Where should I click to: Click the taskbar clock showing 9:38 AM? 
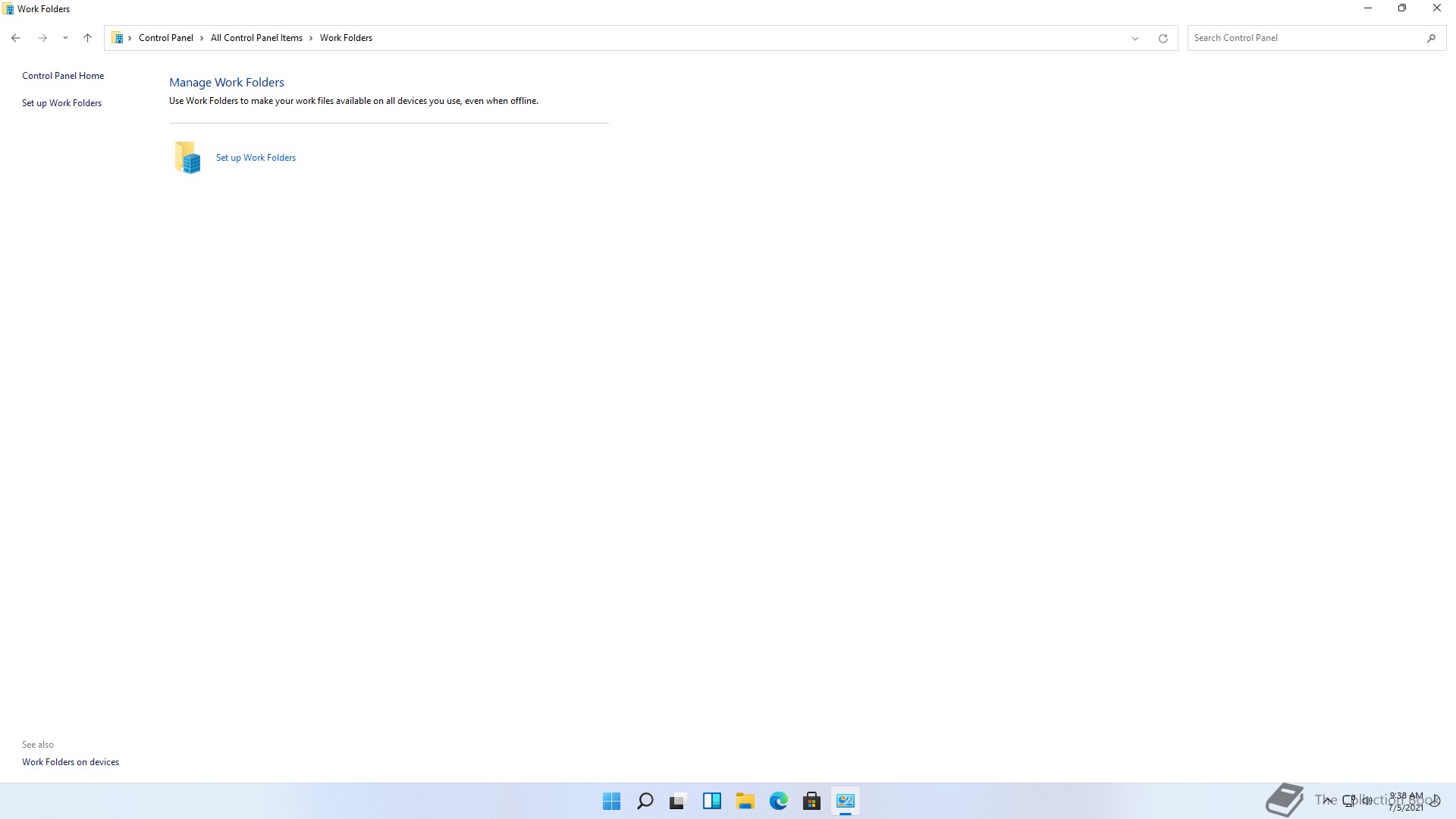(1406, 802)
